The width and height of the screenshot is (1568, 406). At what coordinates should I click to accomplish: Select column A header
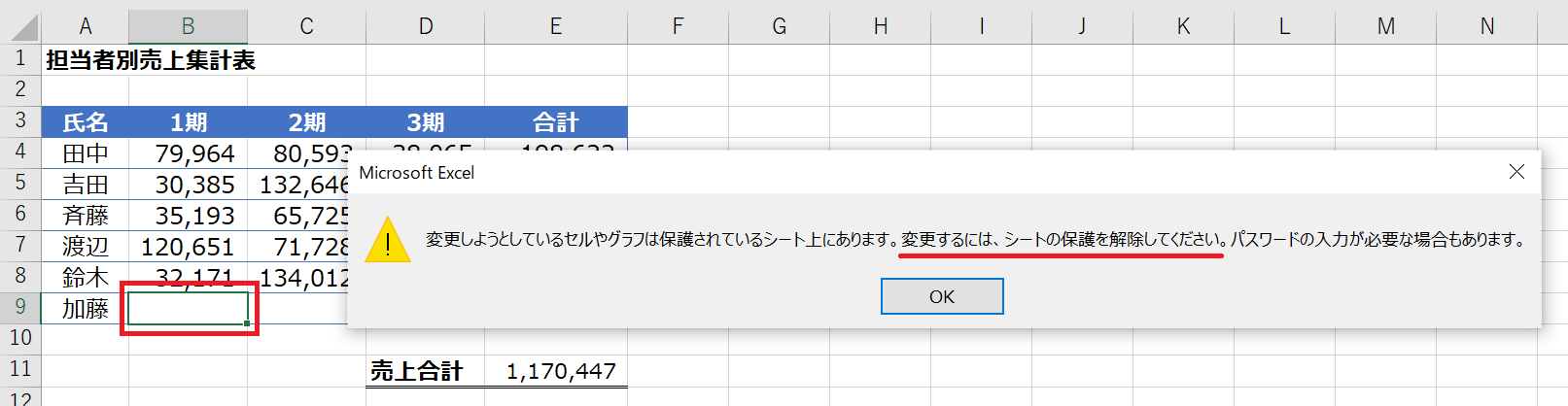[86, 26]
